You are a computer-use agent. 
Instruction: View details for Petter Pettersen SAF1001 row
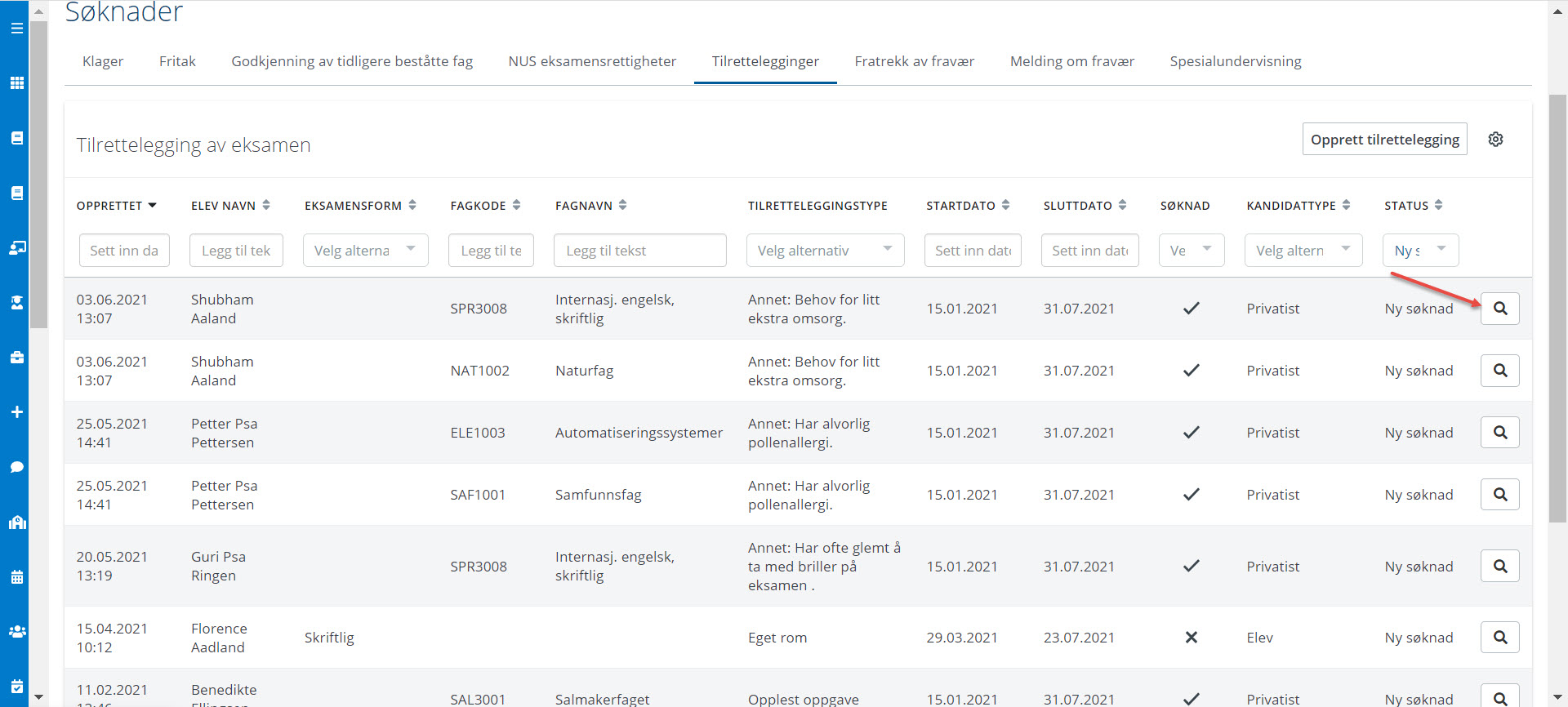[x=1500, y=495]
